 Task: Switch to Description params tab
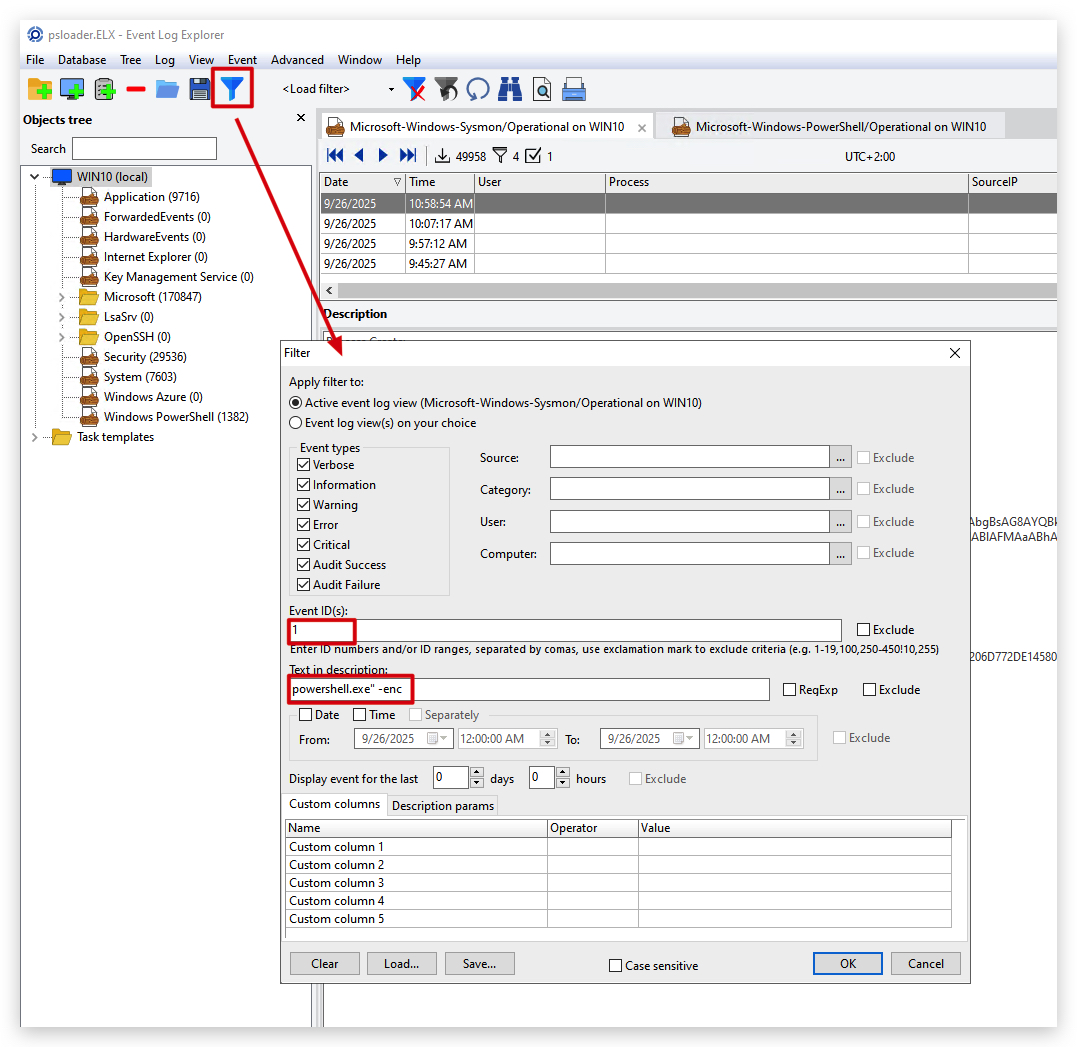442,805
